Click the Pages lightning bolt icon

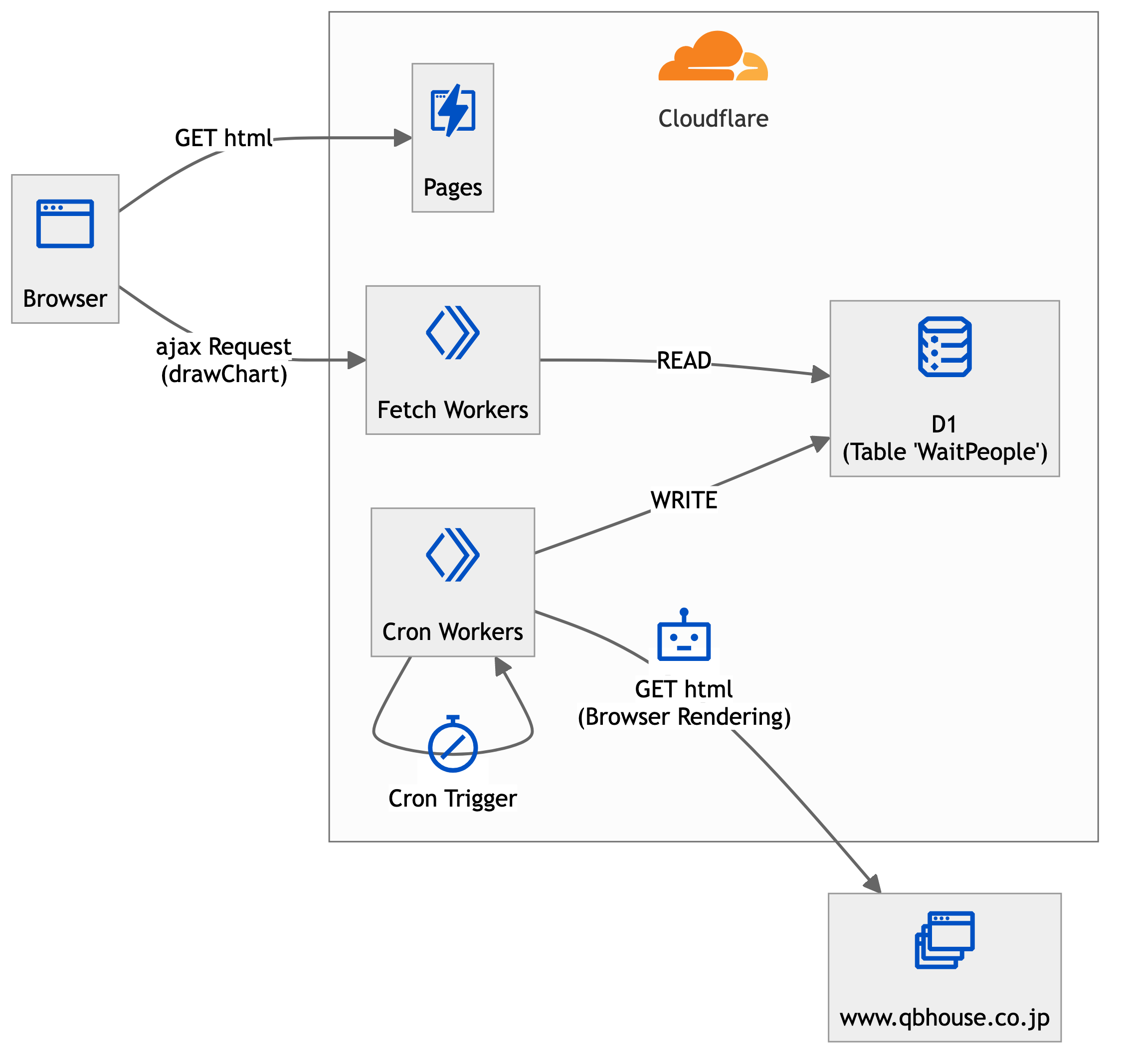tap(453, 110)
